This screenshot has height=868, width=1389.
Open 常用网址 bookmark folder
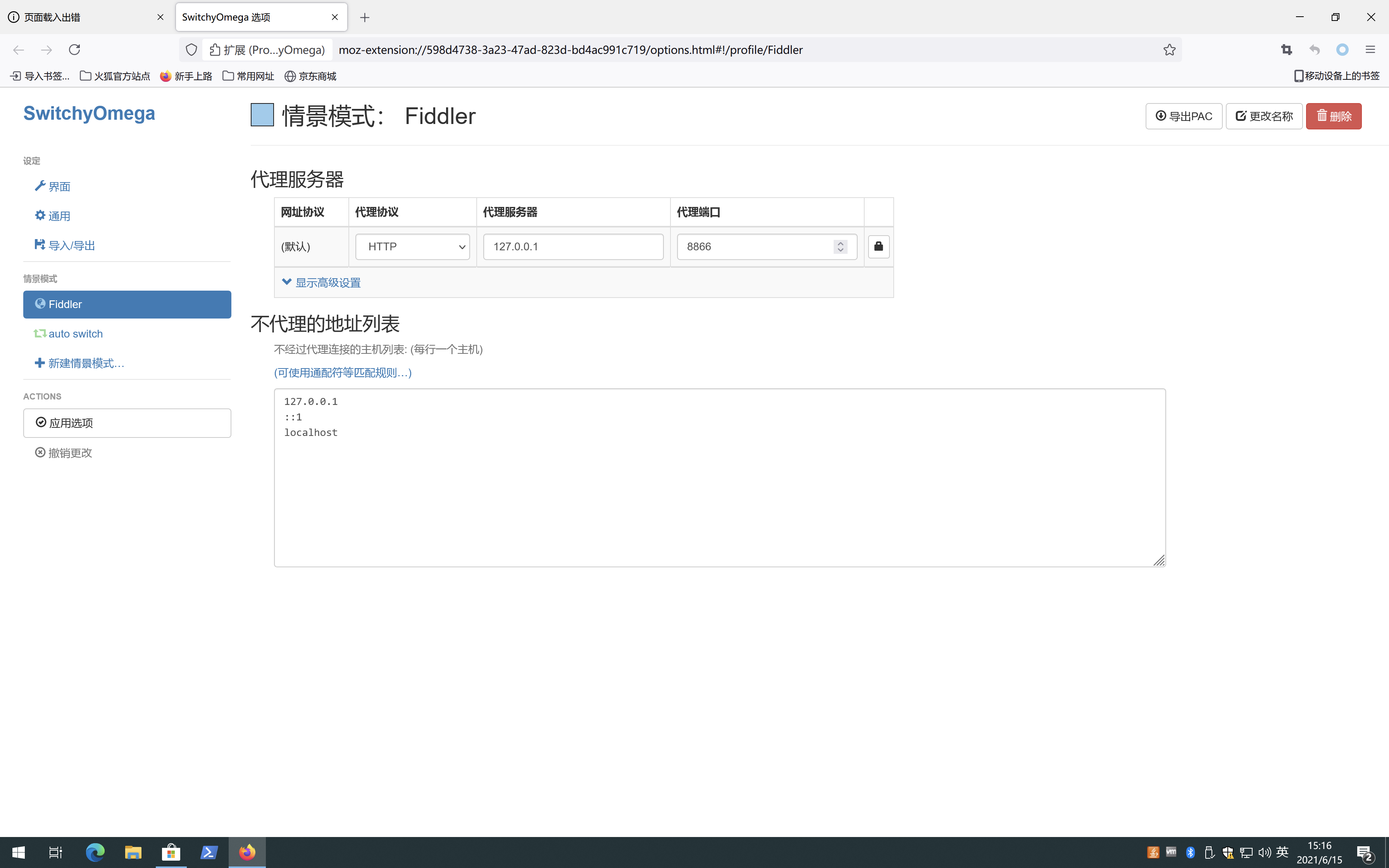pos(248,76)
